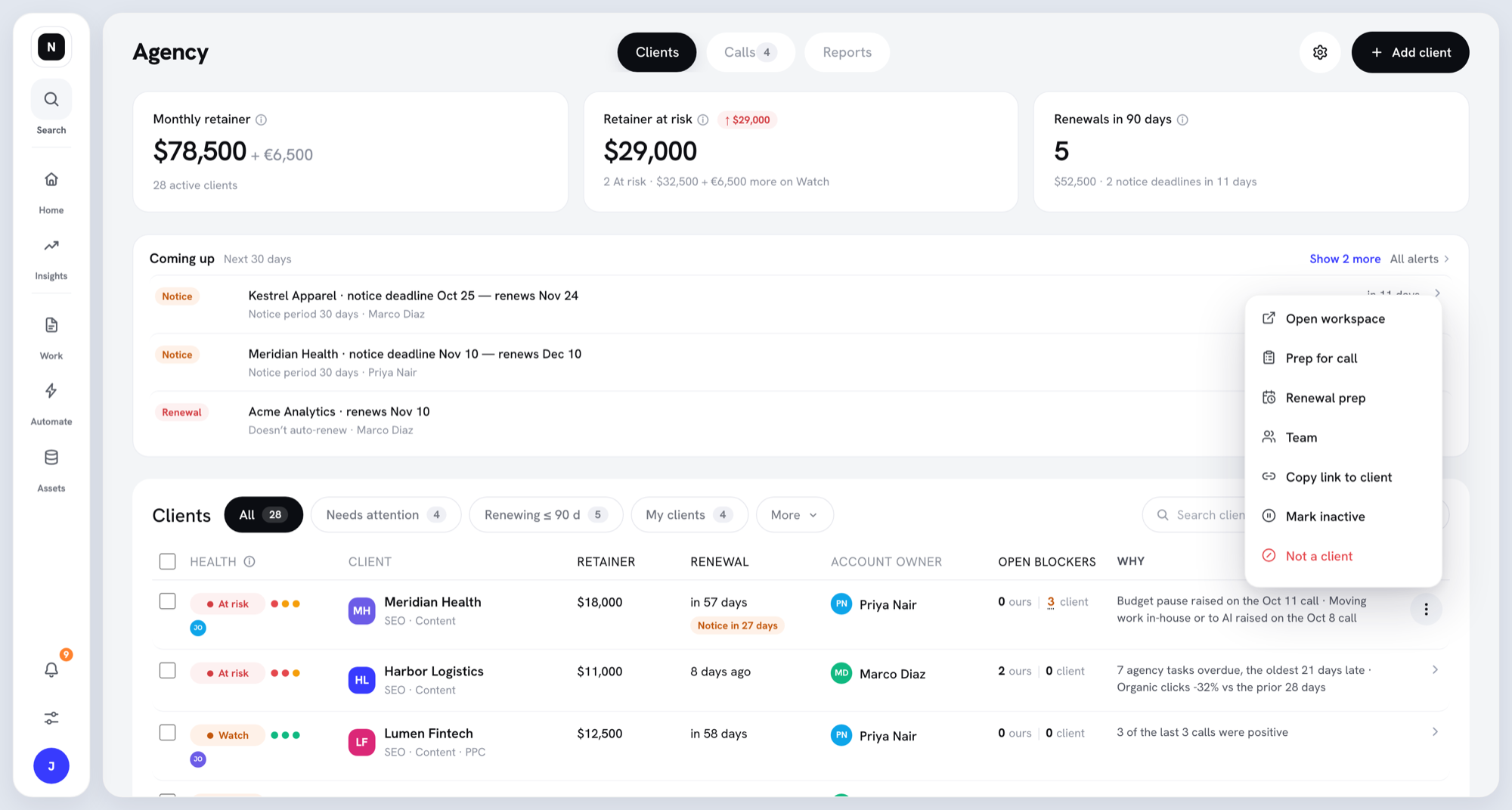Viewport: 1512px width, 810px height.
Task: Click info icon next to Monthly retainer
Action: (261, 119)
